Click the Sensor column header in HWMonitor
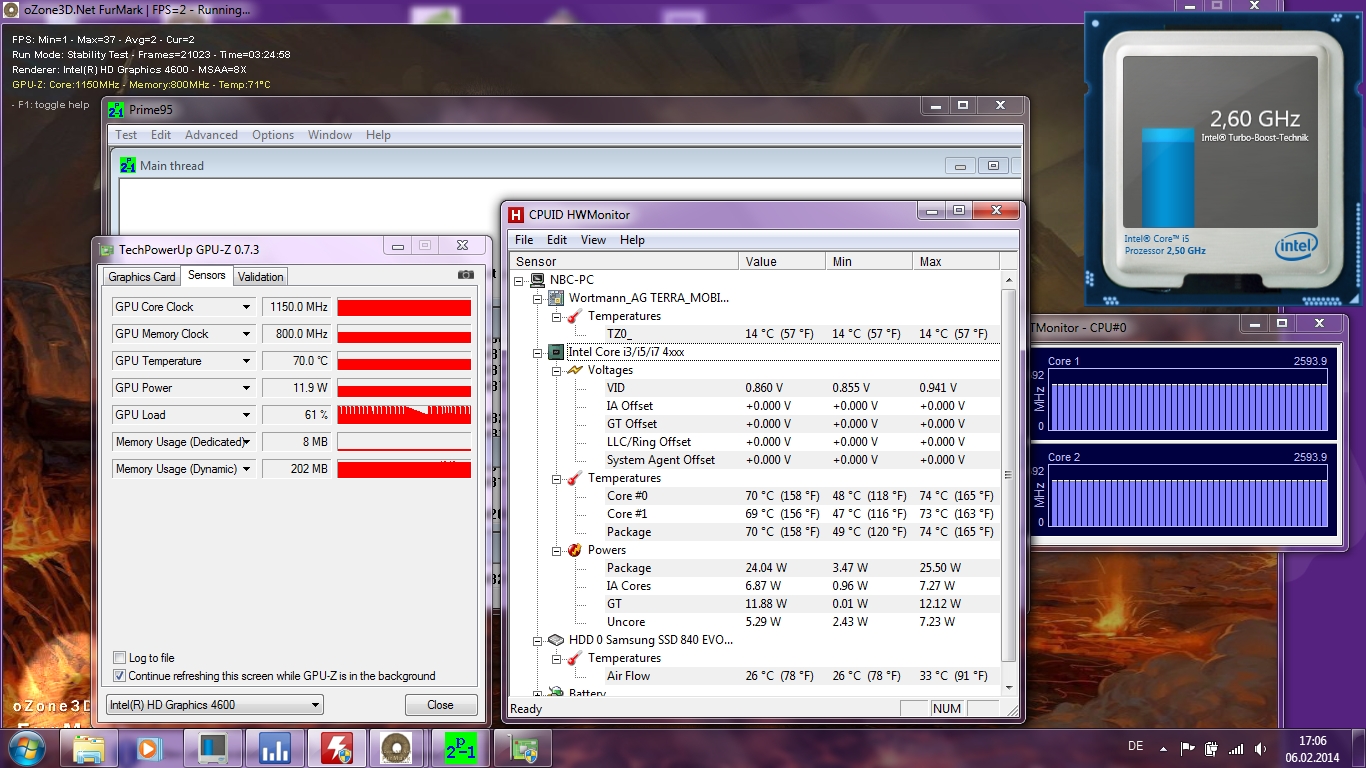This screenshot has height=768, width=1366. click(625, 262)
